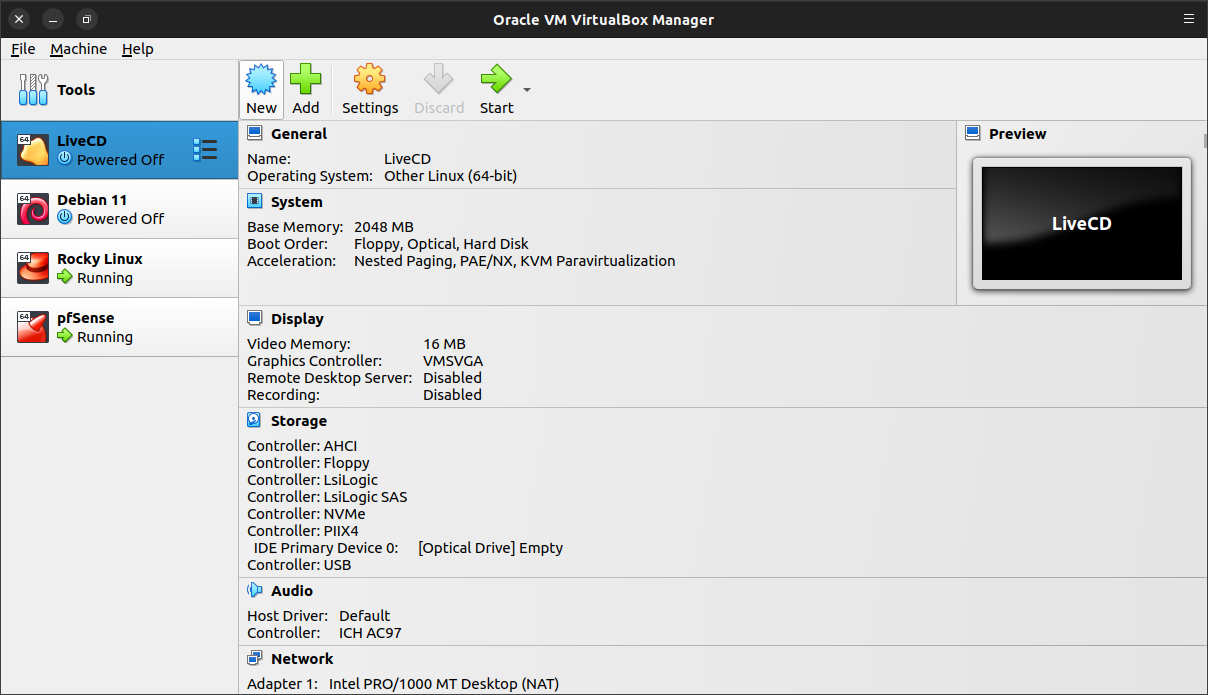The image size is (1208, 695).
Task: Select the Rocky Linux virtual machine
Action: [x=120, y=268]
